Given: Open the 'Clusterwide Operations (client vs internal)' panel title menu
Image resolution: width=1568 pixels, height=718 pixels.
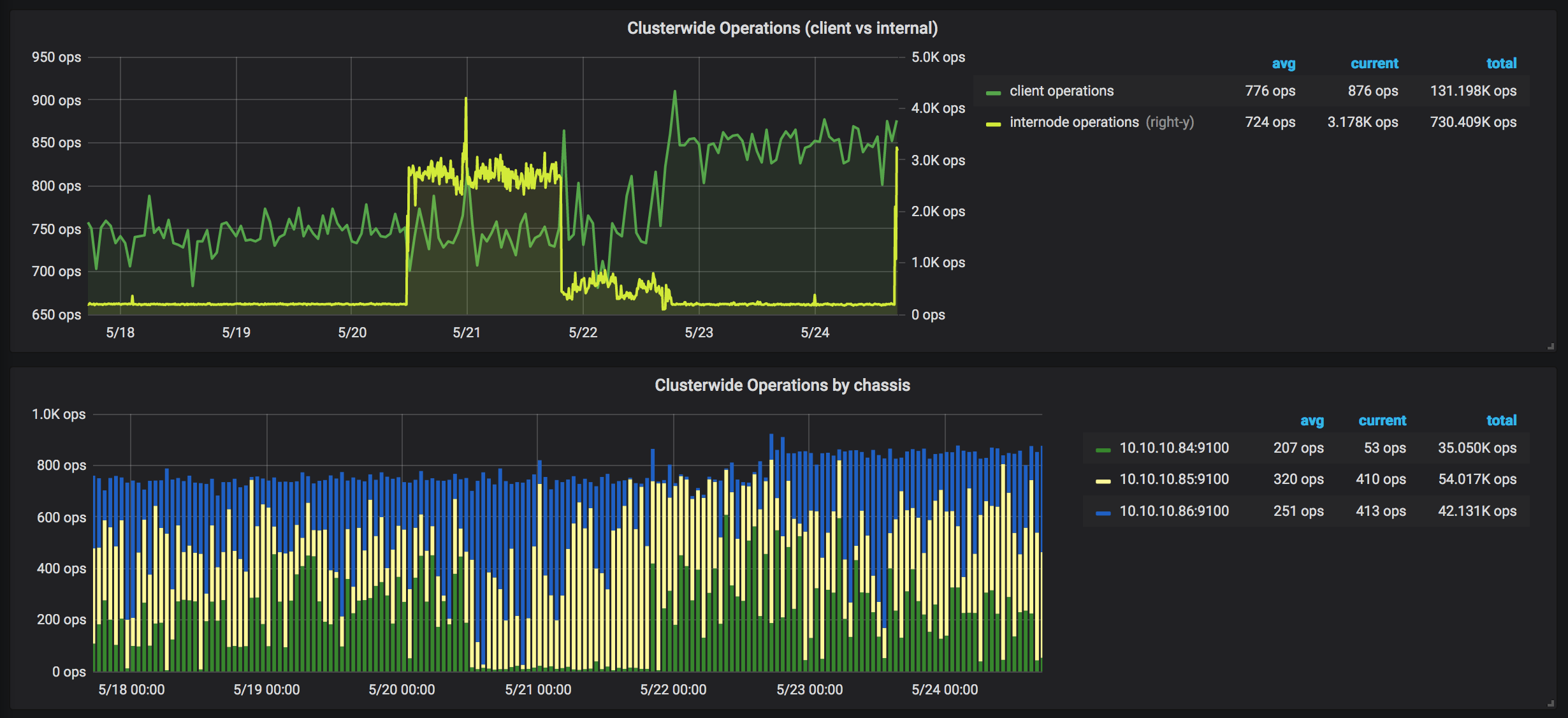Looking at the screenshot, I should coord(782,28).
